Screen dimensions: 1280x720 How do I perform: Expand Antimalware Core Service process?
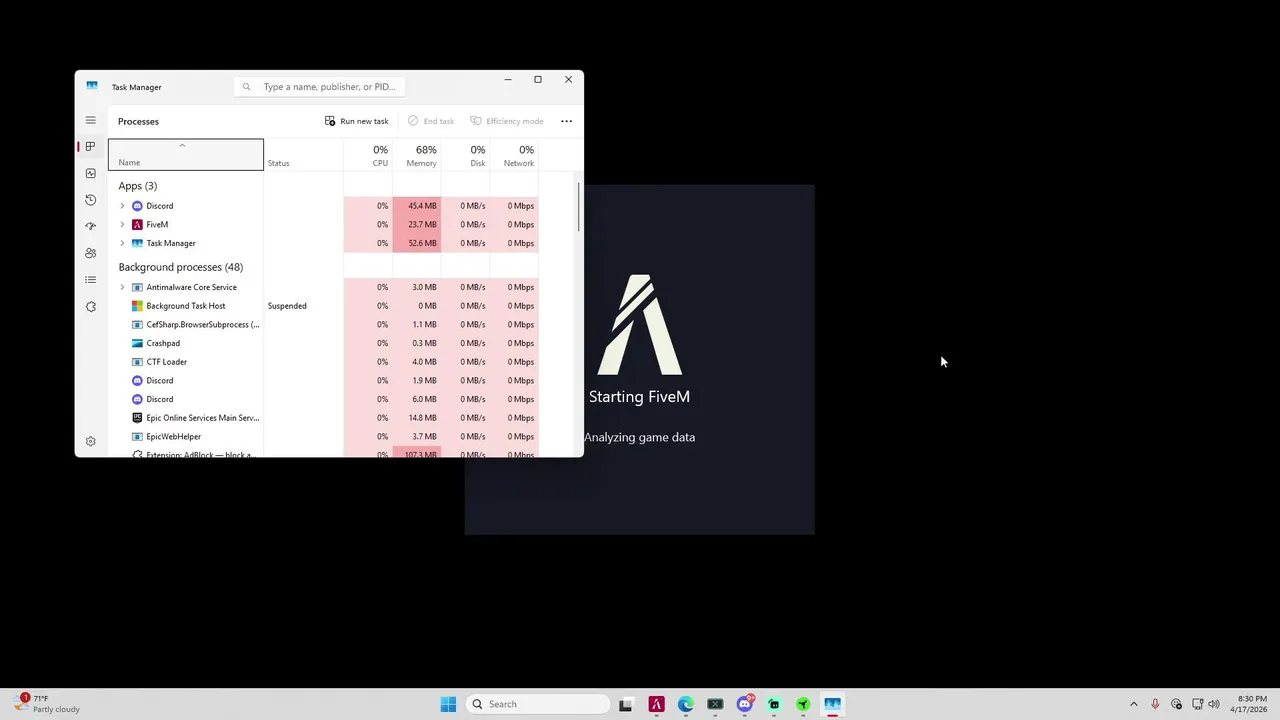click(122, 287)
